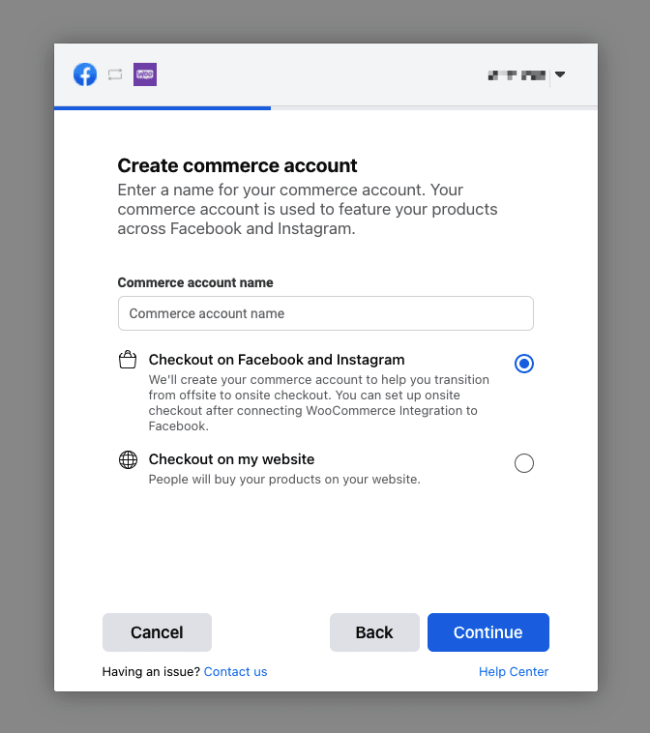The image size is (650, 733).
Task: Focus the Commerce account name input field
Action: (x=325, y=313)
